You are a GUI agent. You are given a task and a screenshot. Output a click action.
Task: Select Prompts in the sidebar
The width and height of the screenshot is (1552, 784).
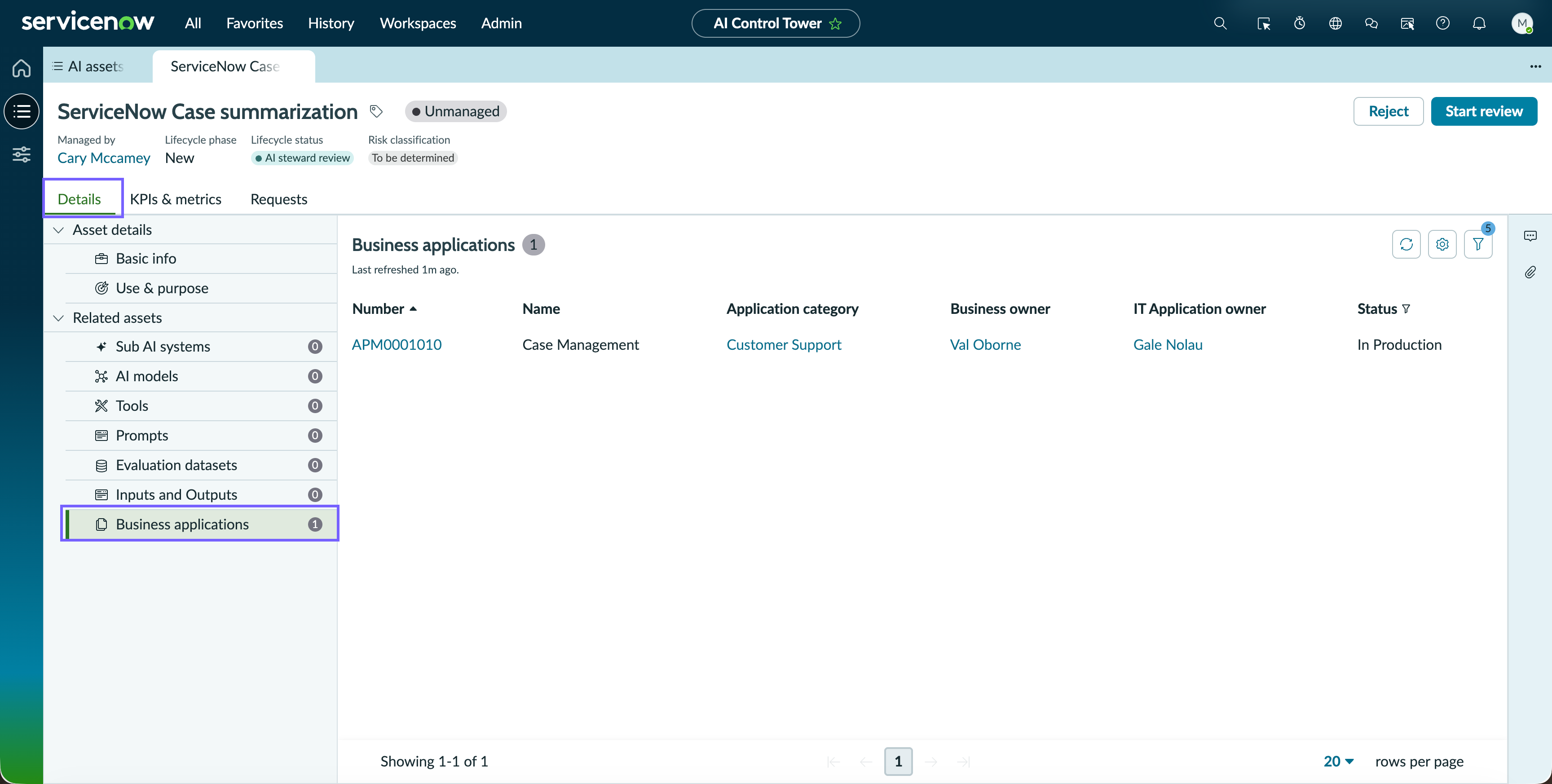[x=201, y=436]
